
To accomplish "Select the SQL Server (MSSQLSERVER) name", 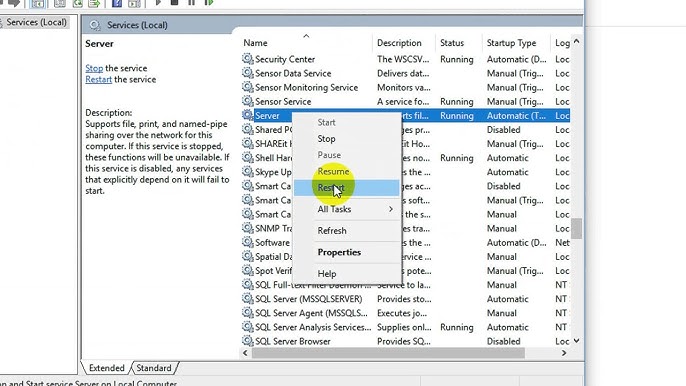I will (x=308, y=299).
